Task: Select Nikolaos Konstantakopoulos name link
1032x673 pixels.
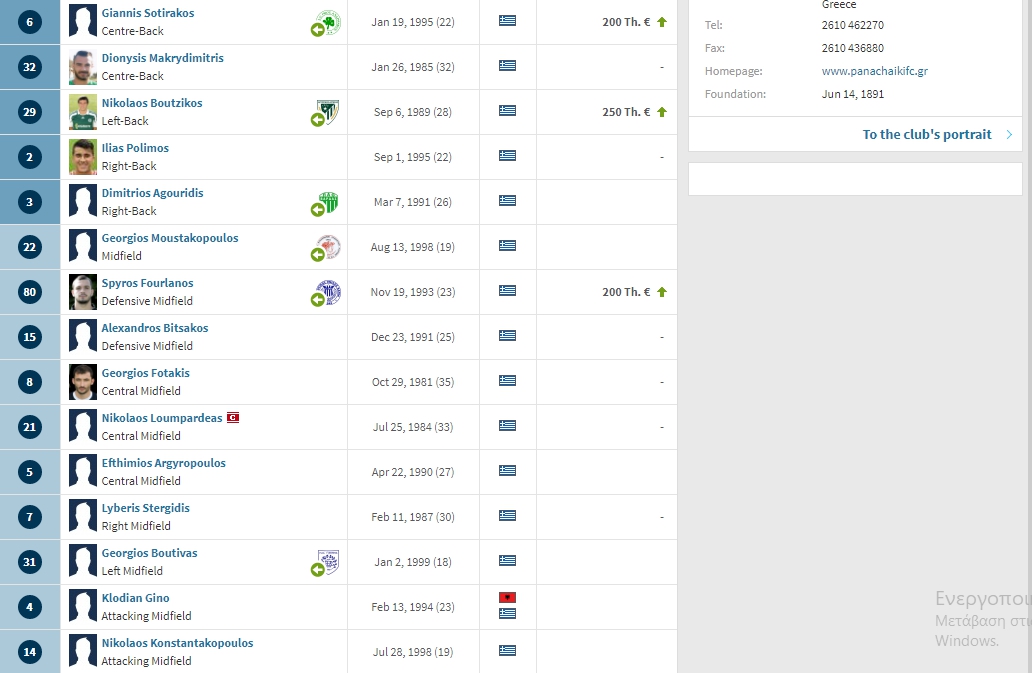Action: click(177, 643)
